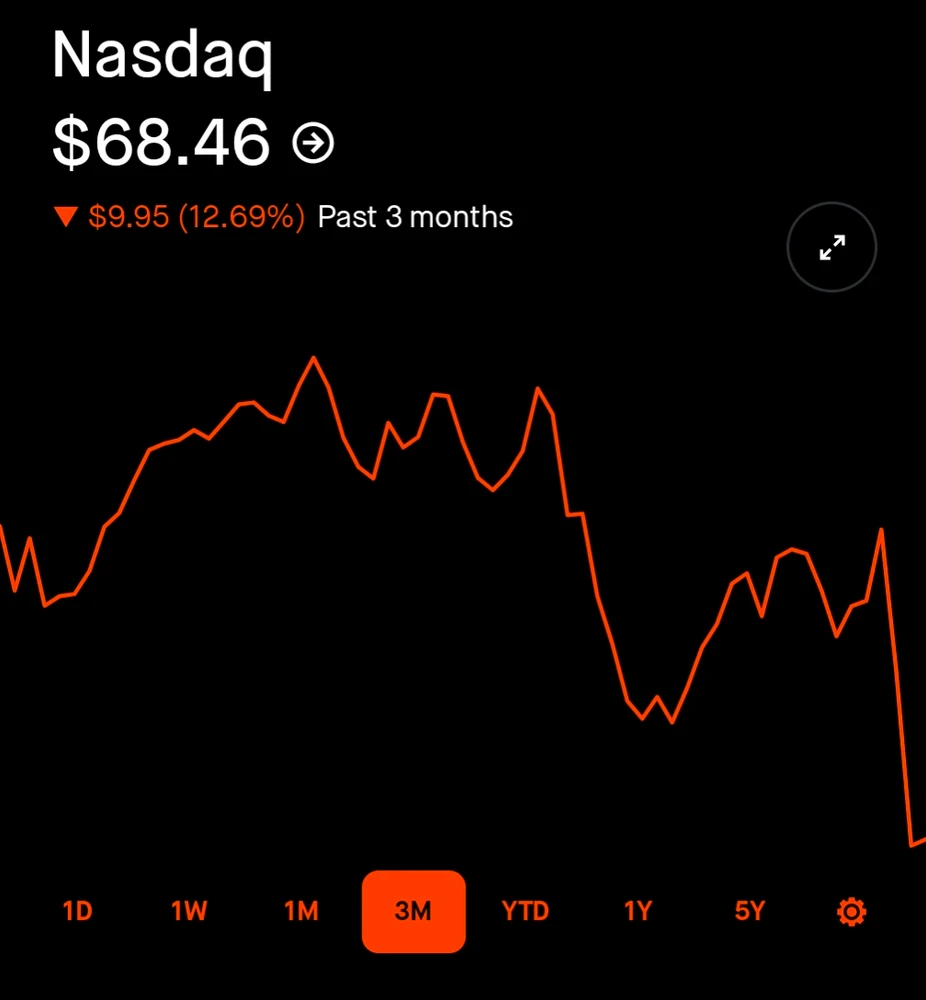The width and height of the screenshot is (926, 1000).
Task: Click the lowest point at chart's end
Action: (x=912, y=845)
